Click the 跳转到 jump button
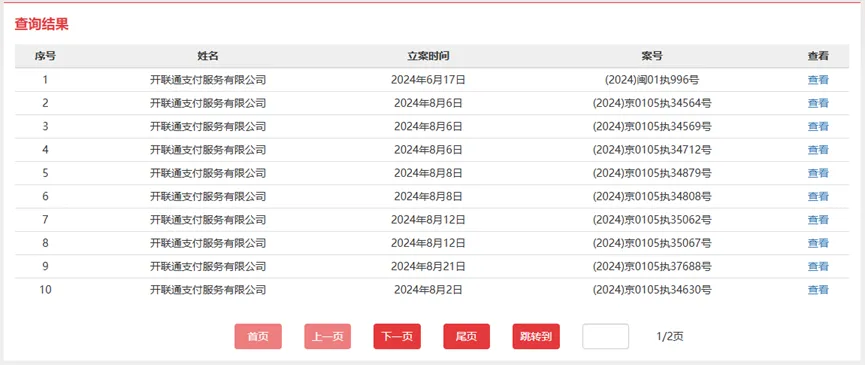Viewport: 865px width, 365px height. point(536,336)
